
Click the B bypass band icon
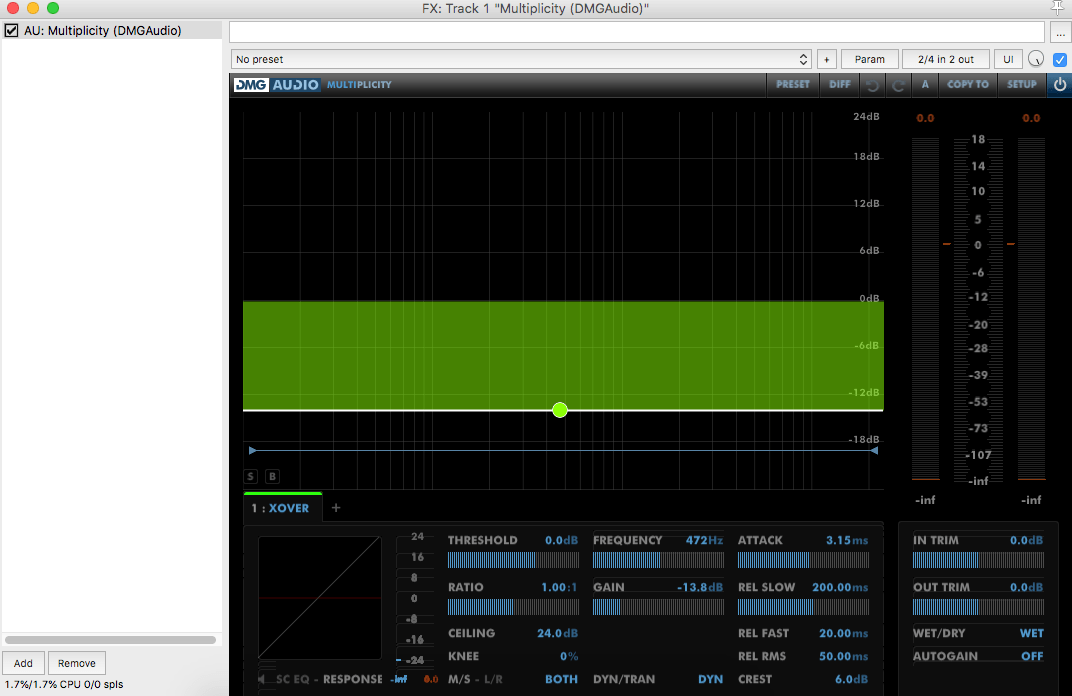click(x=272, y=477)
